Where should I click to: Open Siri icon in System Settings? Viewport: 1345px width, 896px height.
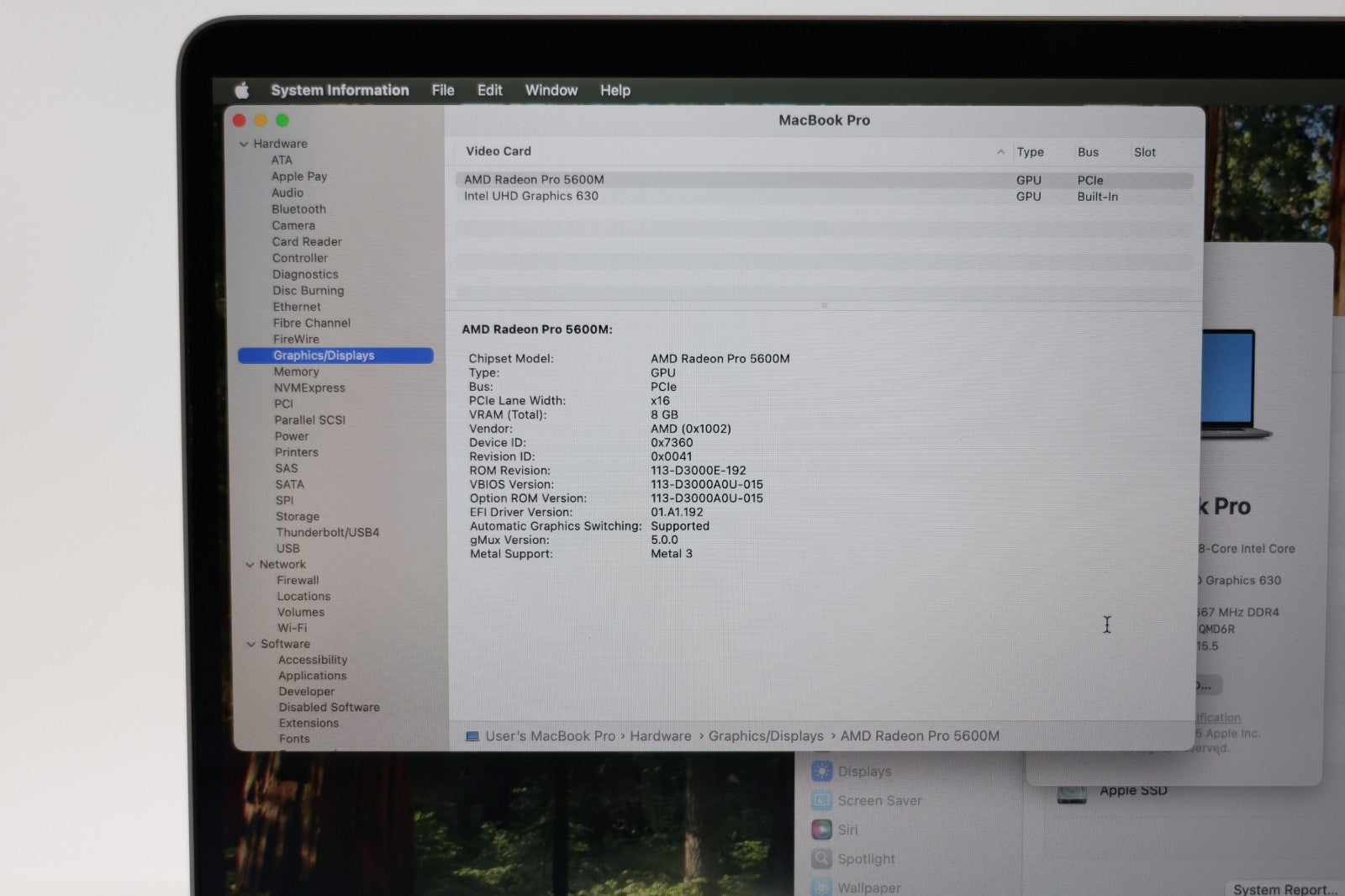(822, 830)
